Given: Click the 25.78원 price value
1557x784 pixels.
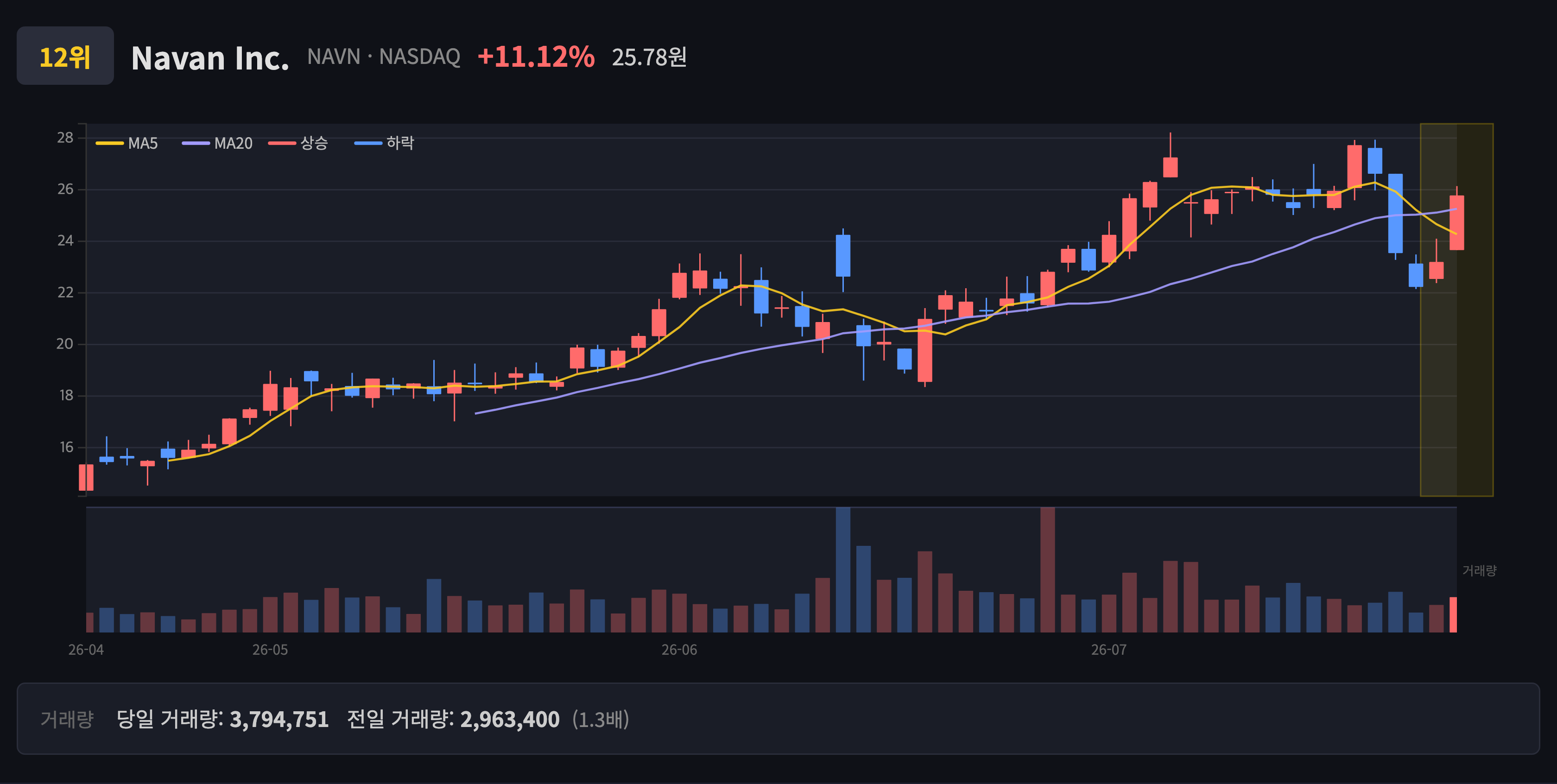Looking at the screenshot, I should point(649,57).
